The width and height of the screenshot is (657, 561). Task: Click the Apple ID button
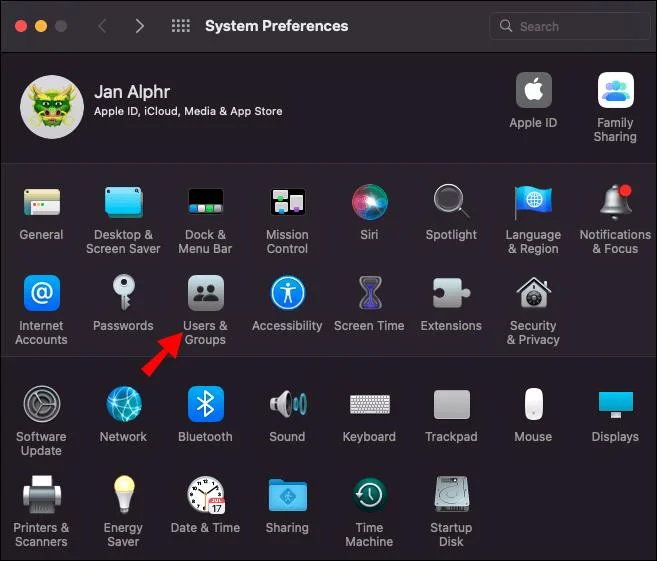click(533, 92)
